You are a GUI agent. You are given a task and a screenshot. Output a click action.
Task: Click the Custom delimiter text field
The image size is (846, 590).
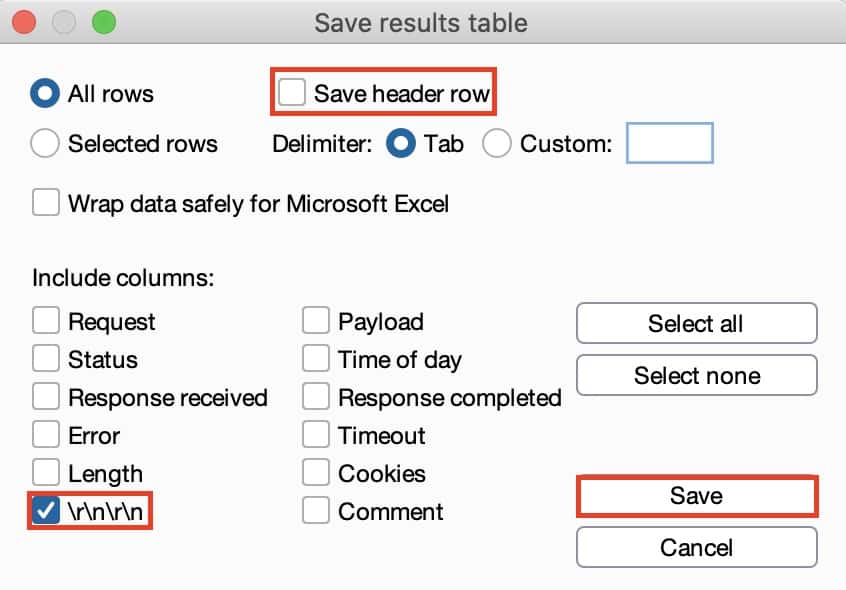coord(669,143)
